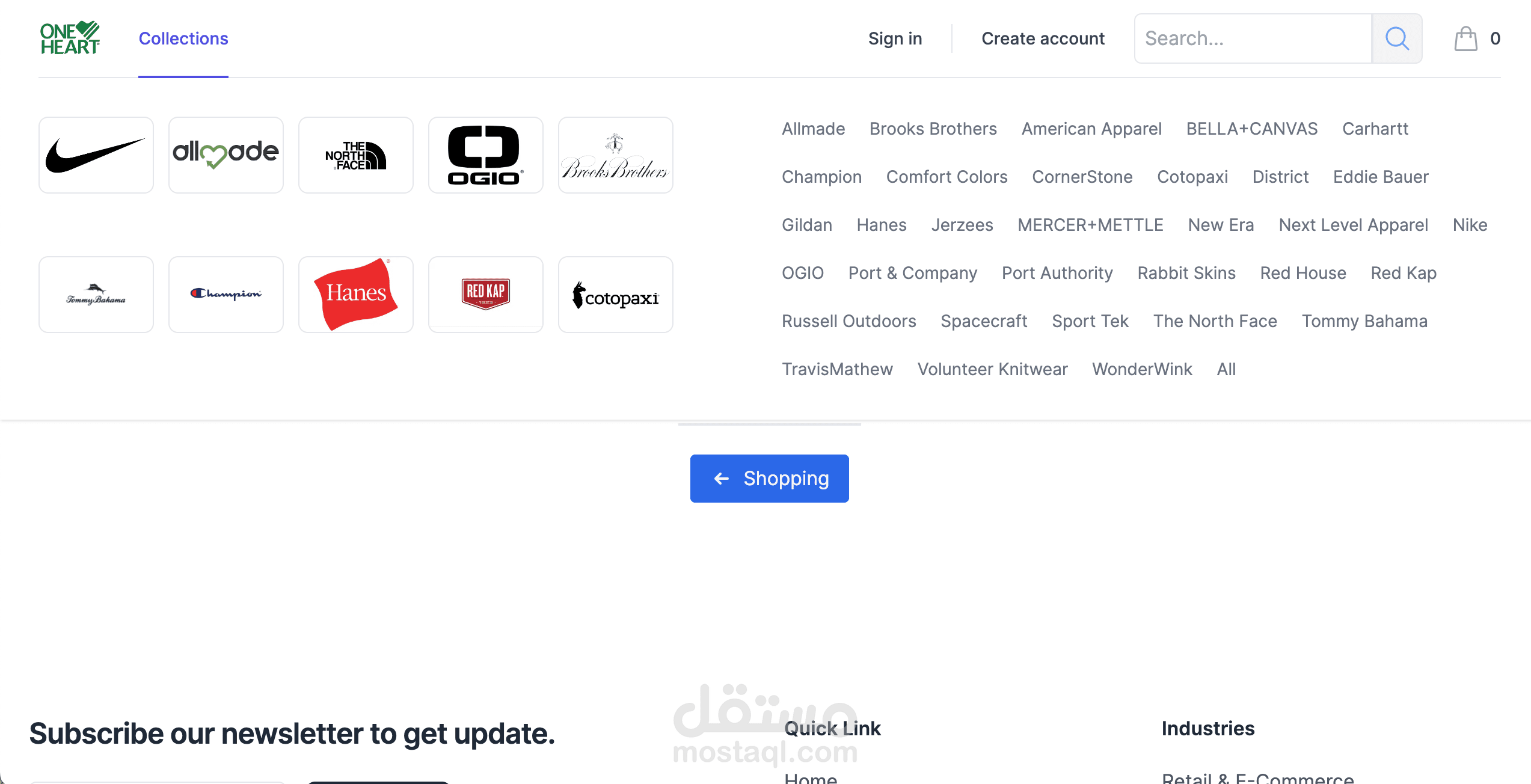
Task: Click the Champion logo tile
Action: click(x=226, y=295)
